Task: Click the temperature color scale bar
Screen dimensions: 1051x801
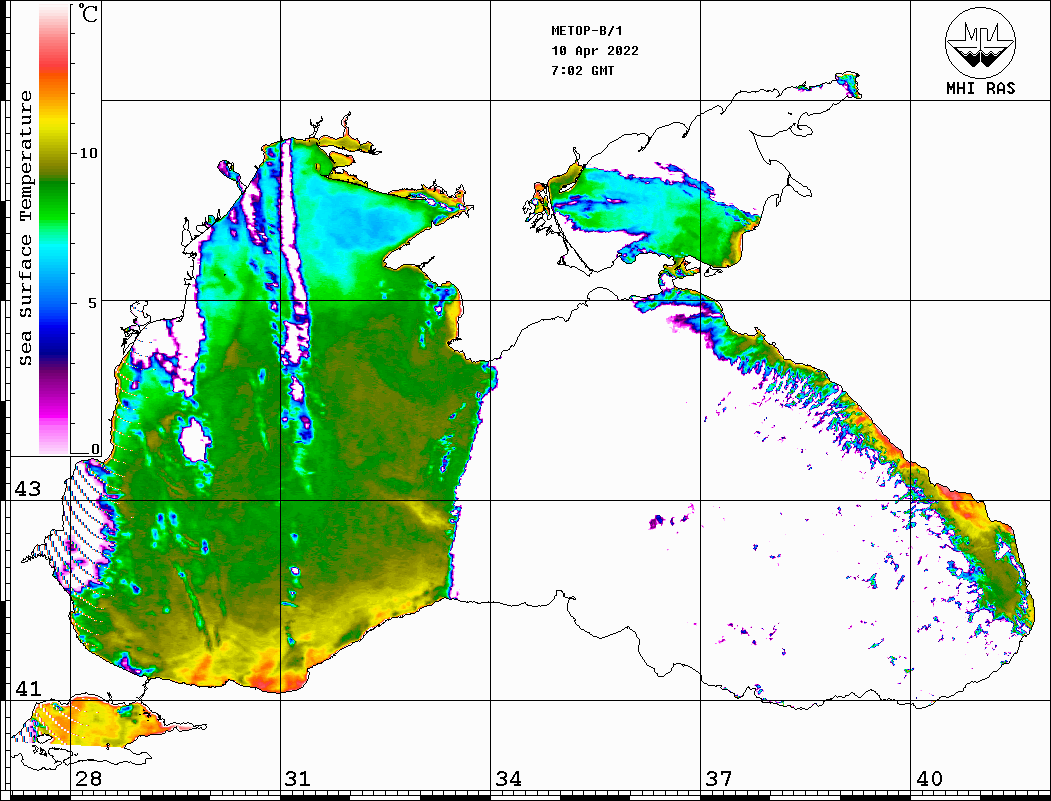Action: click(x=54, y=229)
